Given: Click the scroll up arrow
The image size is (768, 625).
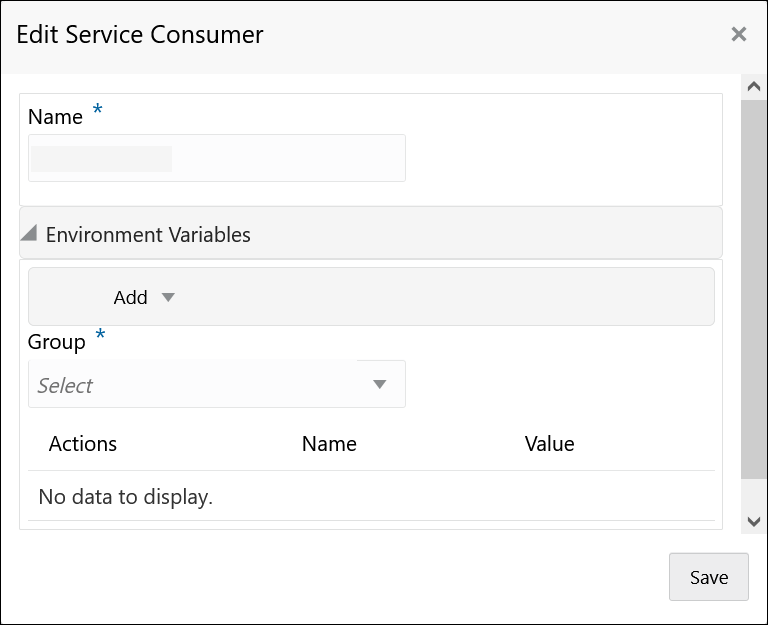Looking at the screenshot, I should pyautogui.click(x=754, y=87).
